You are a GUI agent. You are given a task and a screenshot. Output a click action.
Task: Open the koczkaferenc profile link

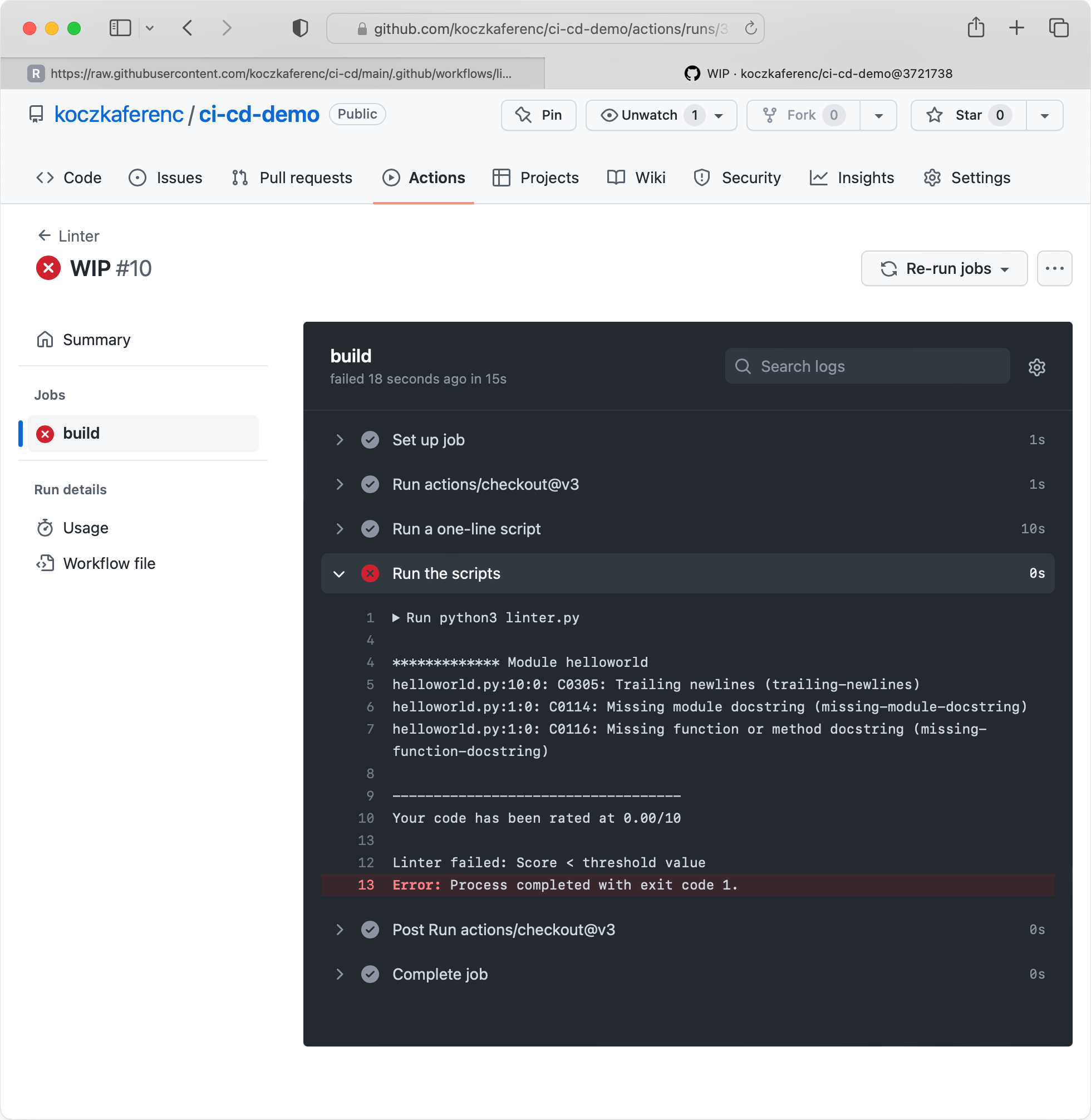119,115
